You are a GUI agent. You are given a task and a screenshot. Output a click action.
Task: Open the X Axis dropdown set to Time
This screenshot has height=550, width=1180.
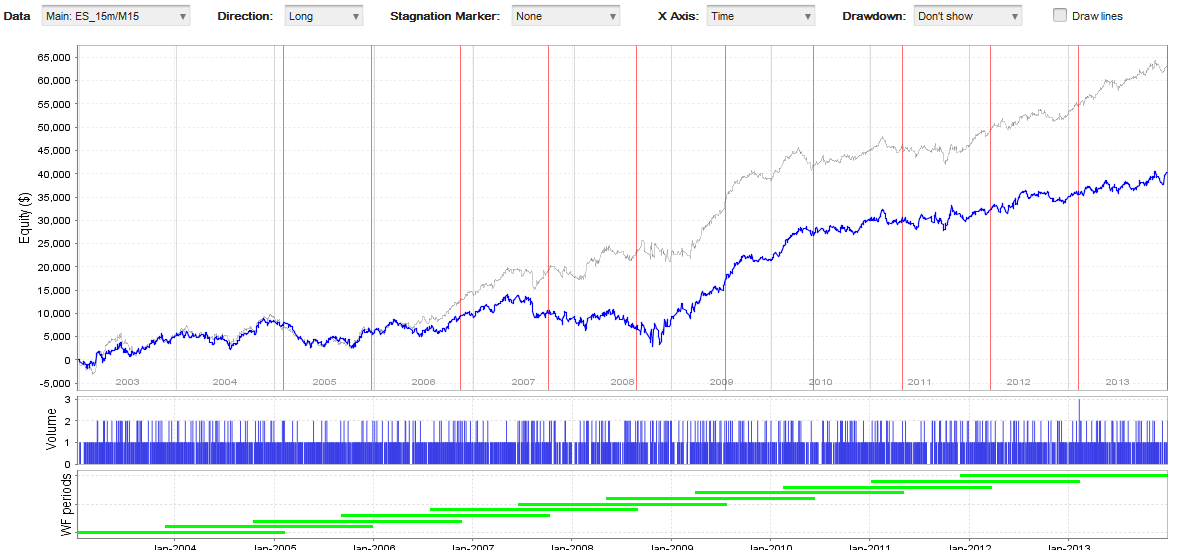pos(761,16)
